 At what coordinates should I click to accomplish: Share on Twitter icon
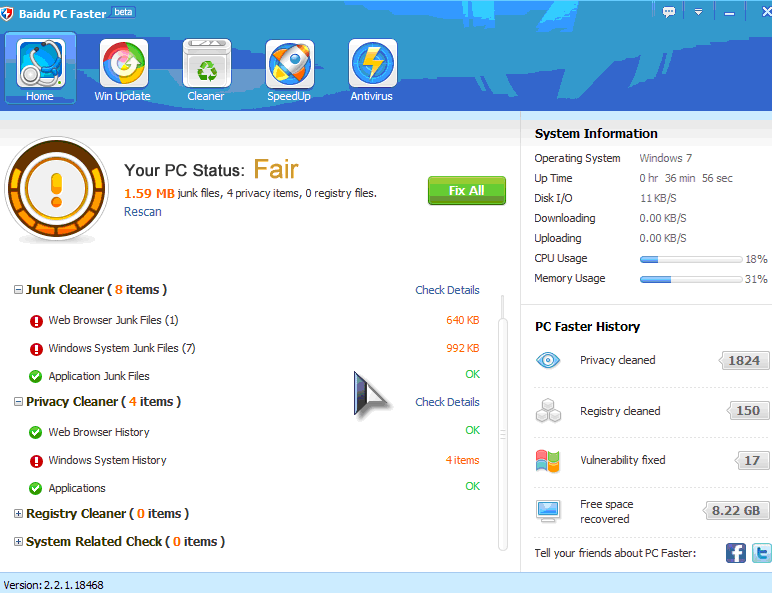[x=762, y=553]
